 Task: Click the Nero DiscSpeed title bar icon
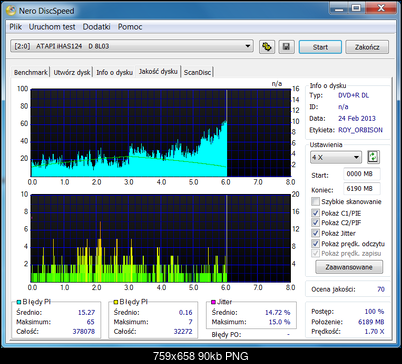[11, 10]
